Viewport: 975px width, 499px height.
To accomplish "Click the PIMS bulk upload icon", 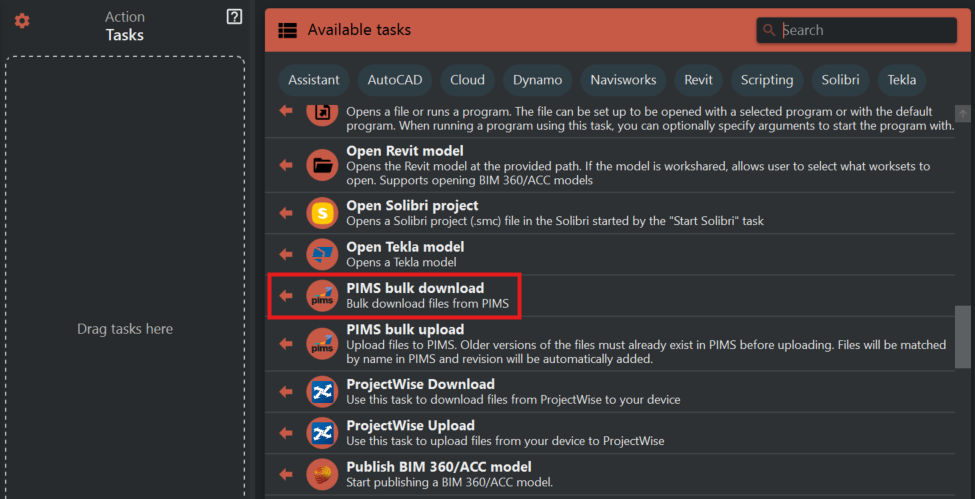I will click(323, 344).
